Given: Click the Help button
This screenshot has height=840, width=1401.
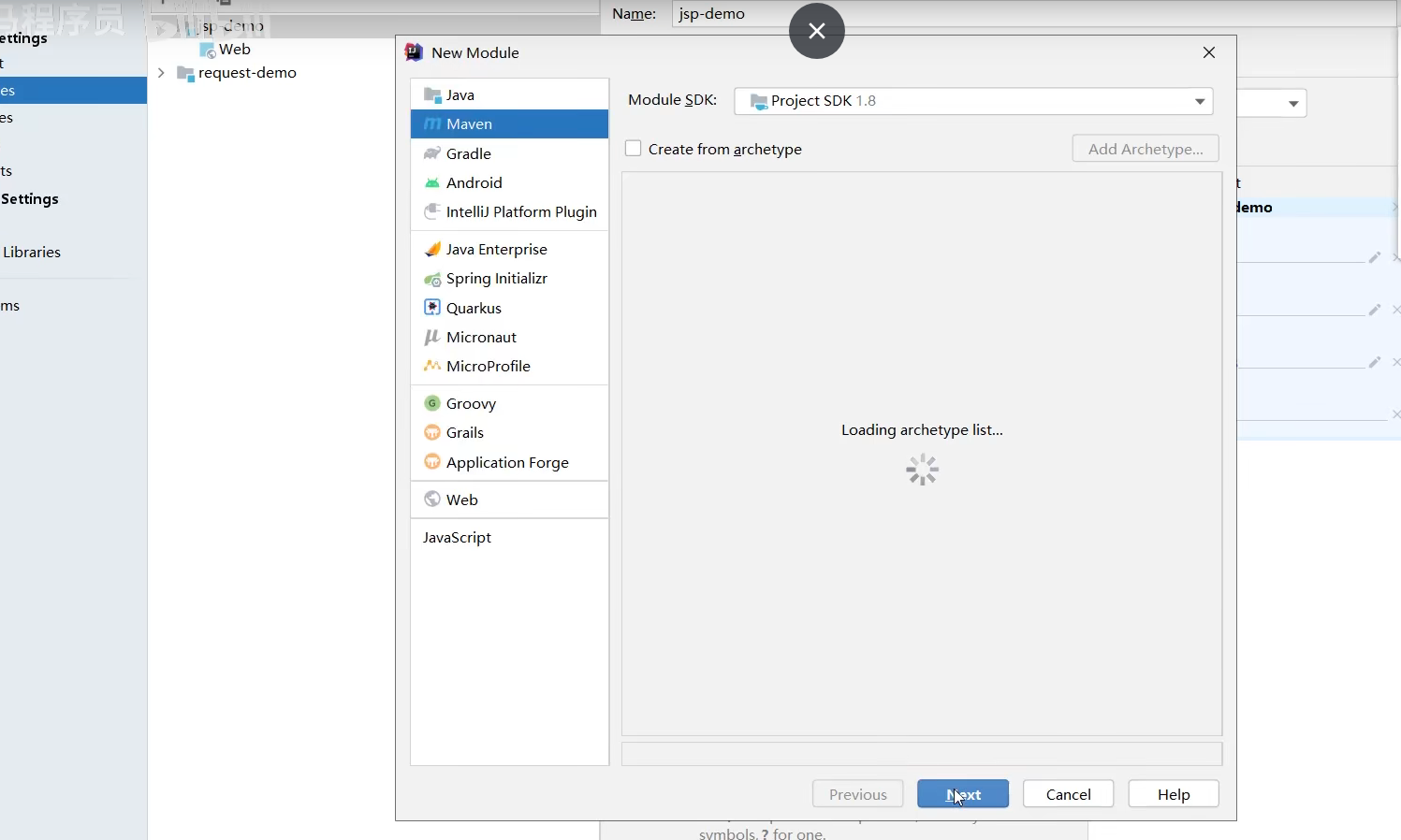Looking at the screenshot, I should (1174, 793).
